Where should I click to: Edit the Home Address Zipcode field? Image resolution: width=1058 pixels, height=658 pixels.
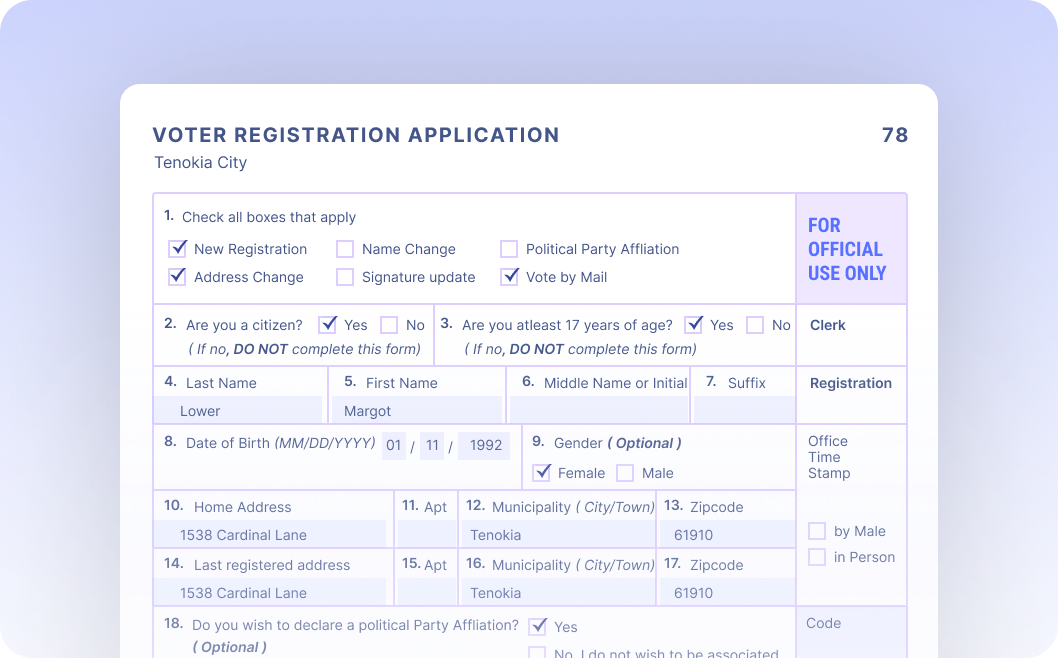point(727,535)
